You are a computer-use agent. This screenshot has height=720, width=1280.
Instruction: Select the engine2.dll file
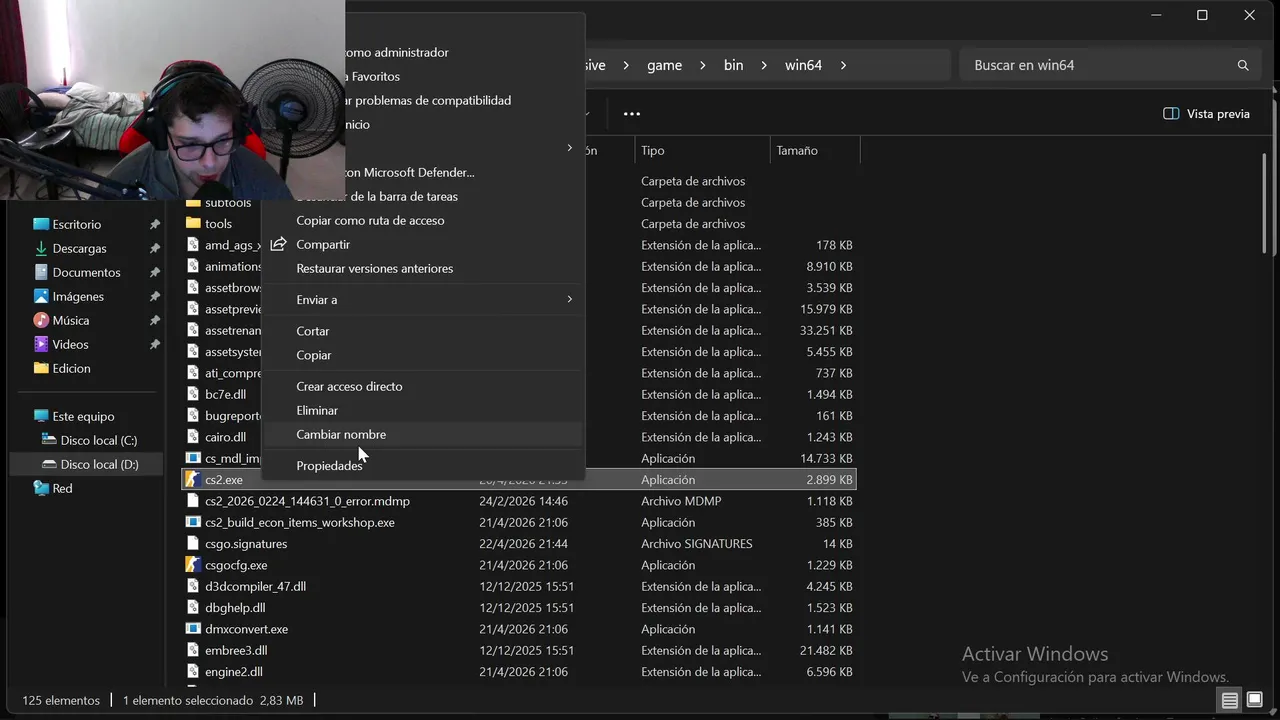click(x=233, y=672)
